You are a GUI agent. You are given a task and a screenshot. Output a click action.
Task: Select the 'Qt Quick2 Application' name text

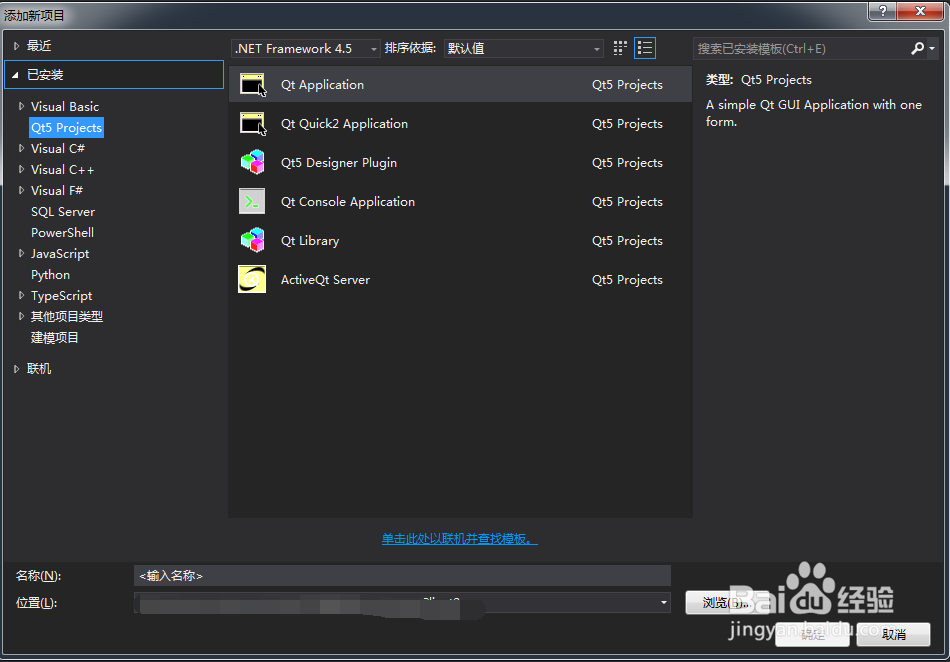pyautogui.click(x=344, y=124)
